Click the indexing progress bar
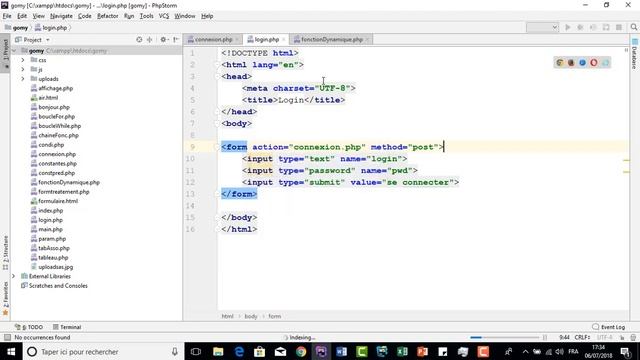This screenshot has height=360, width=640. click(x=504, y=338)
